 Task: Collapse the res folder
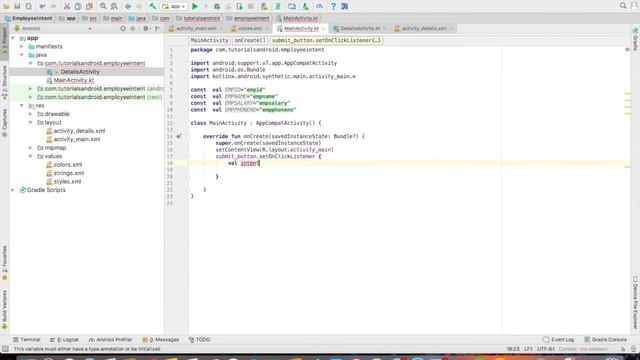click(22, 106)
